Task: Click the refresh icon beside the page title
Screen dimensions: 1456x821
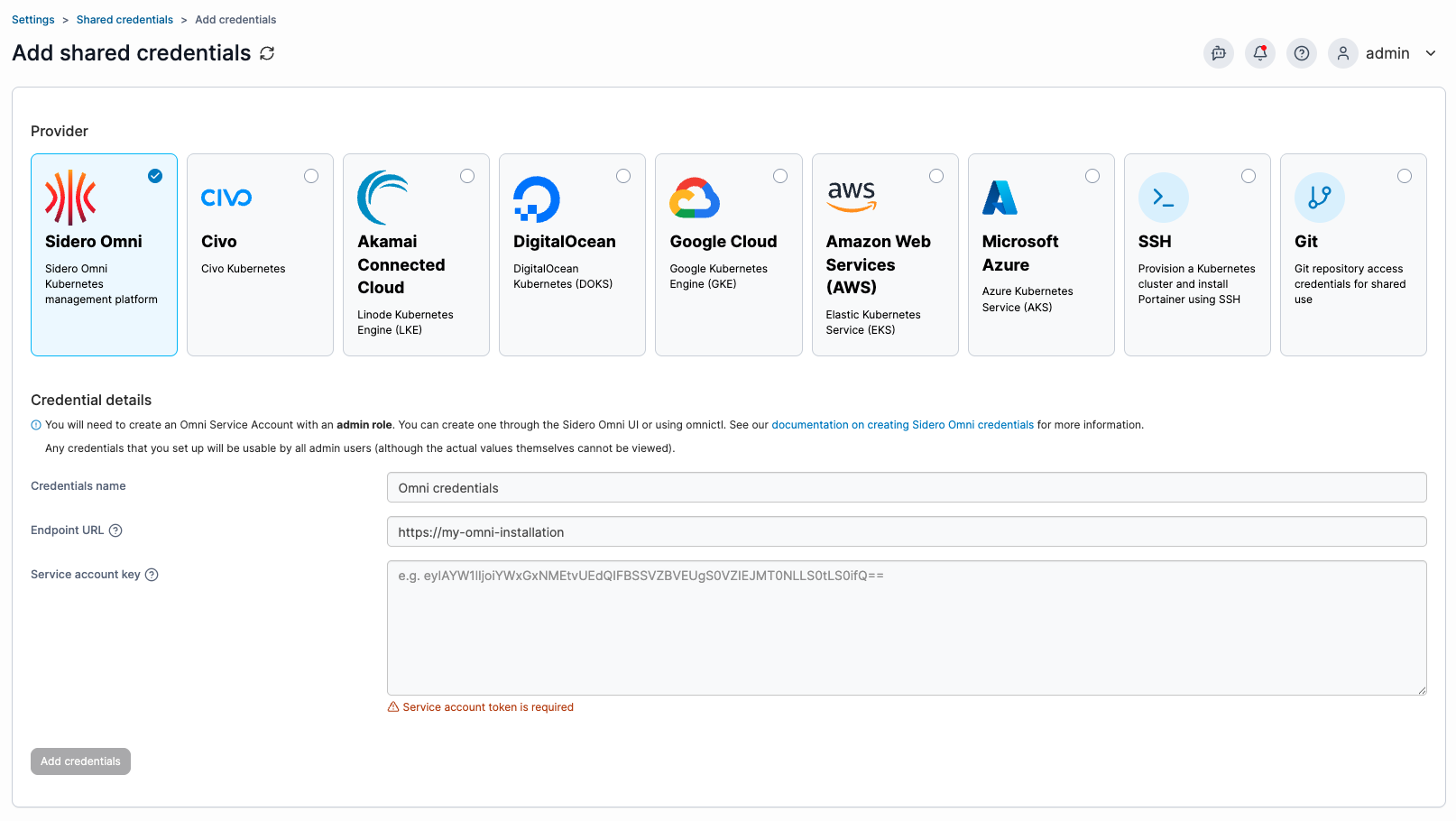Action: [x=267, y=53]
